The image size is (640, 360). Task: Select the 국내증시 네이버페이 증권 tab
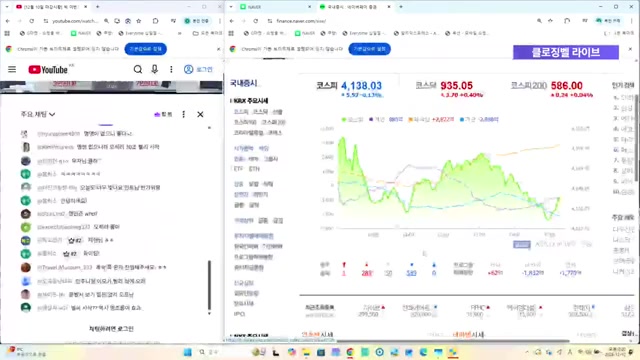coord(354,7)
